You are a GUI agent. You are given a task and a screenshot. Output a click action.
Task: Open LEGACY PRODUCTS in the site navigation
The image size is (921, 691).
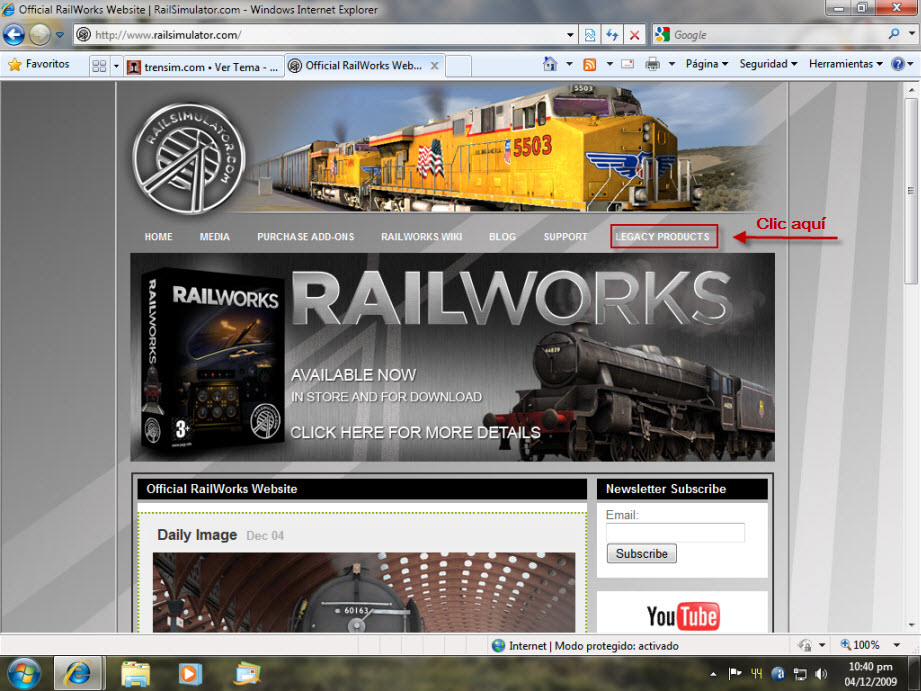click(x=662, y=237)
